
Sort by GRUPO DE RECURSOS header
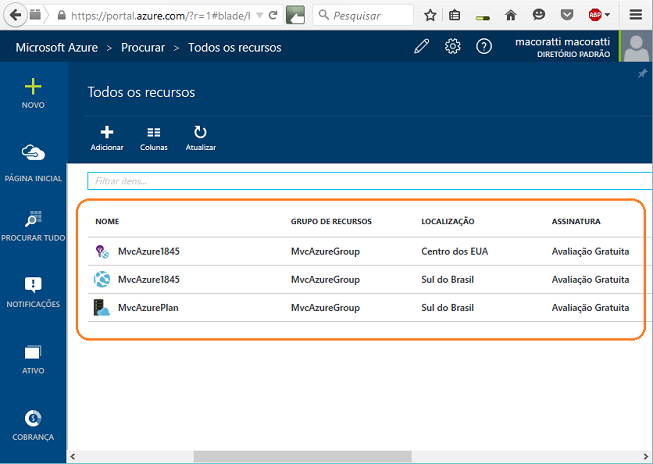[331, 222]
